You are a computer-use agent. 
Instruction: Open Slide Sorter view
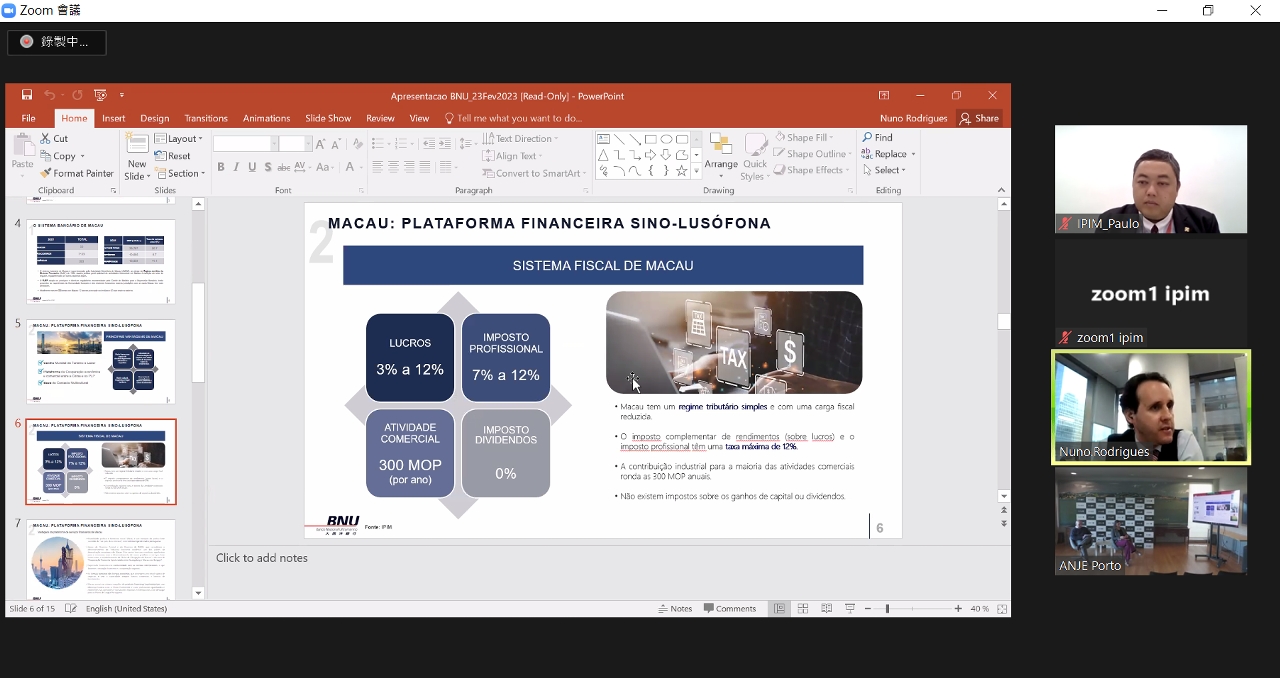click(803, 609)
